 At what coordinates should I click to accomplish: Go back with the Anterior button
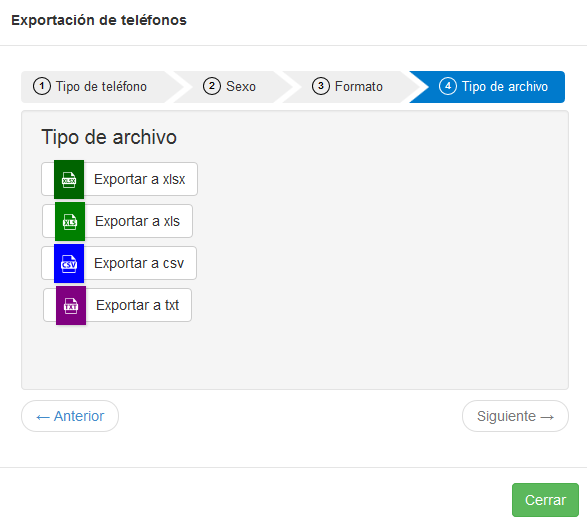click(x=70, y=416)
